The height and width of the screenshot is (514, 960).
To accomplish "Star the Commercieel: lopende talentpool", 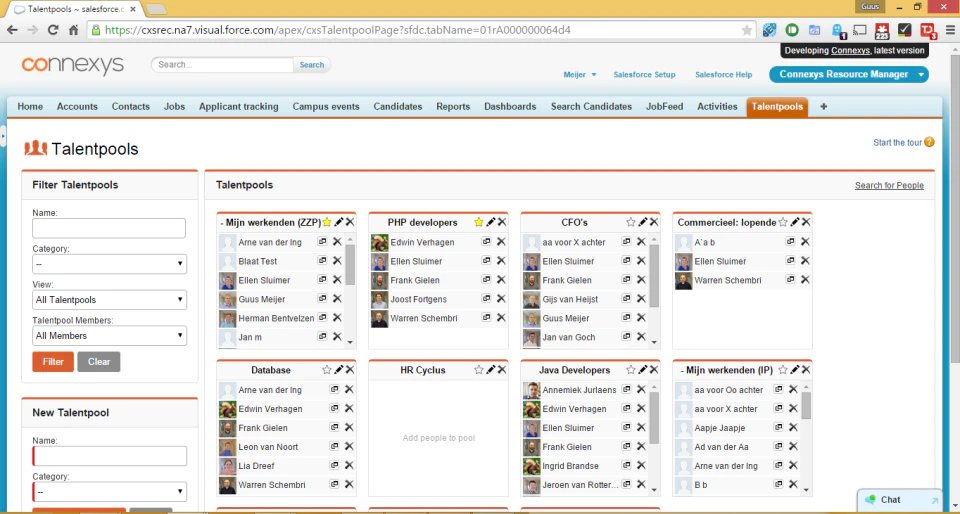I will pos(782,222).
